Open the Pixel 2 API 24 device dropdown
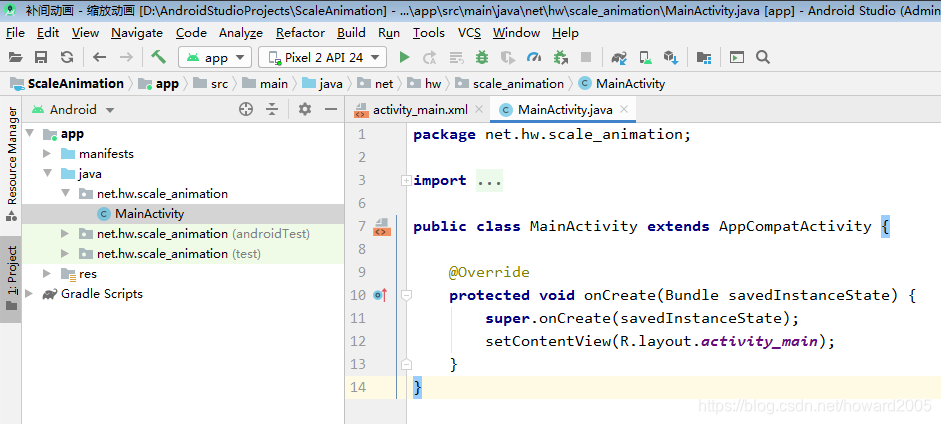The height and width of the screenshot is (424, 941). pyautogui.click(x=322, y=58)
